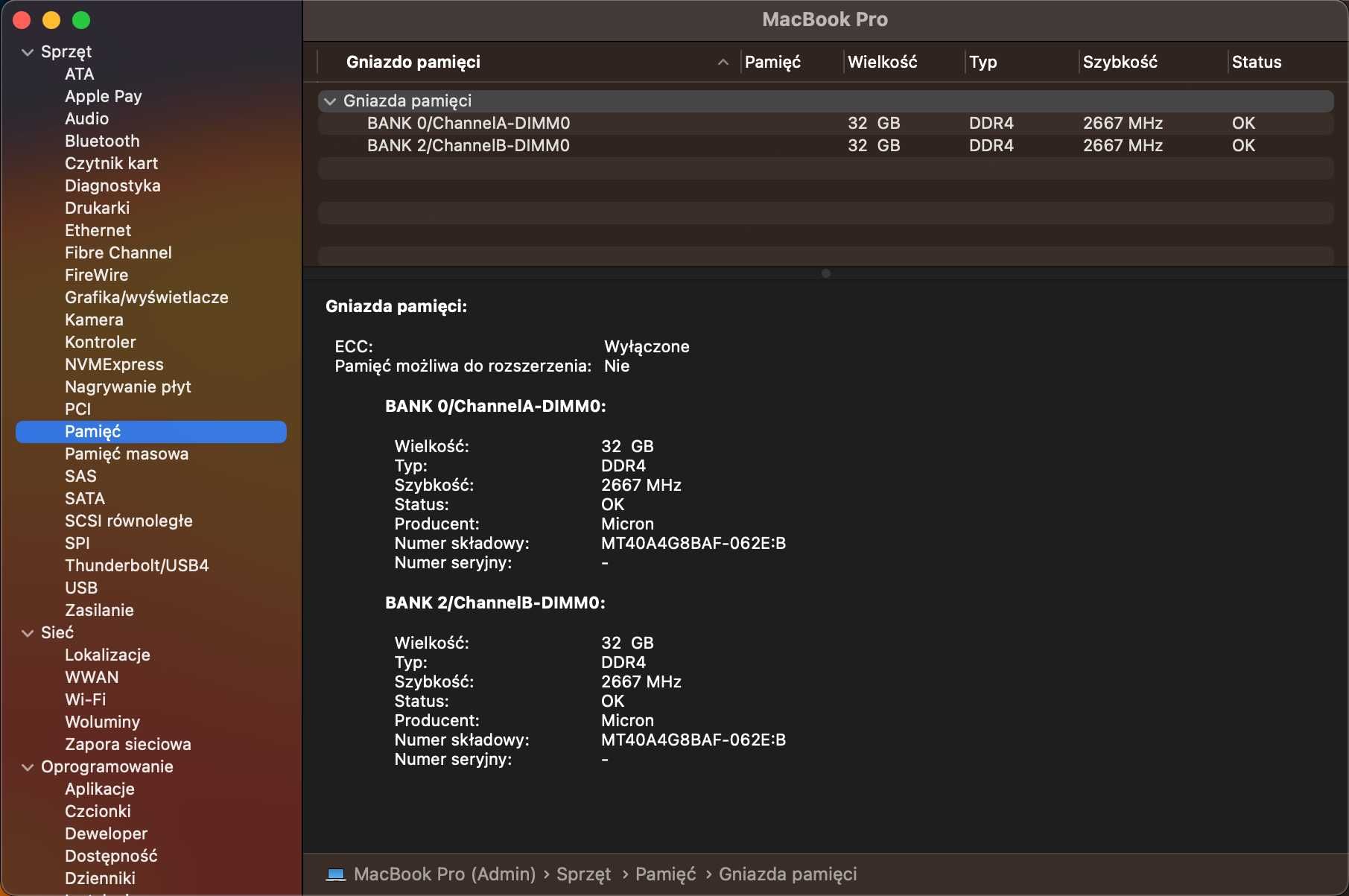Click Gniazda pamięci in bottom path bar
Screen dimensions: 1349x896
pyautogui.click(x=787, y=874)
